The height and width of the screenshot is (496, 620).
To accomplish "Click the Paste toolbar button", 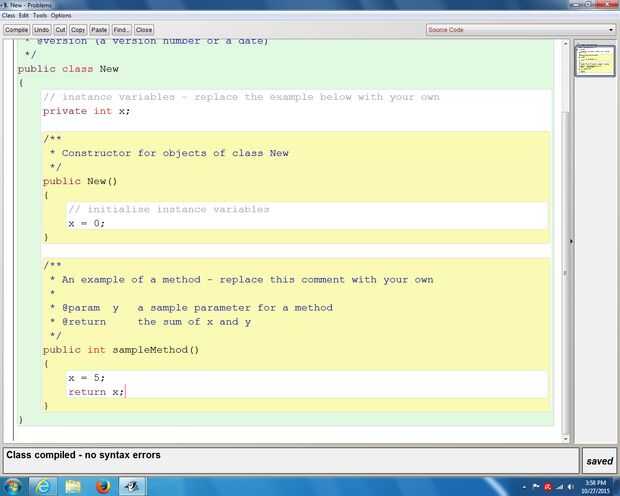I will pos(99,30).
